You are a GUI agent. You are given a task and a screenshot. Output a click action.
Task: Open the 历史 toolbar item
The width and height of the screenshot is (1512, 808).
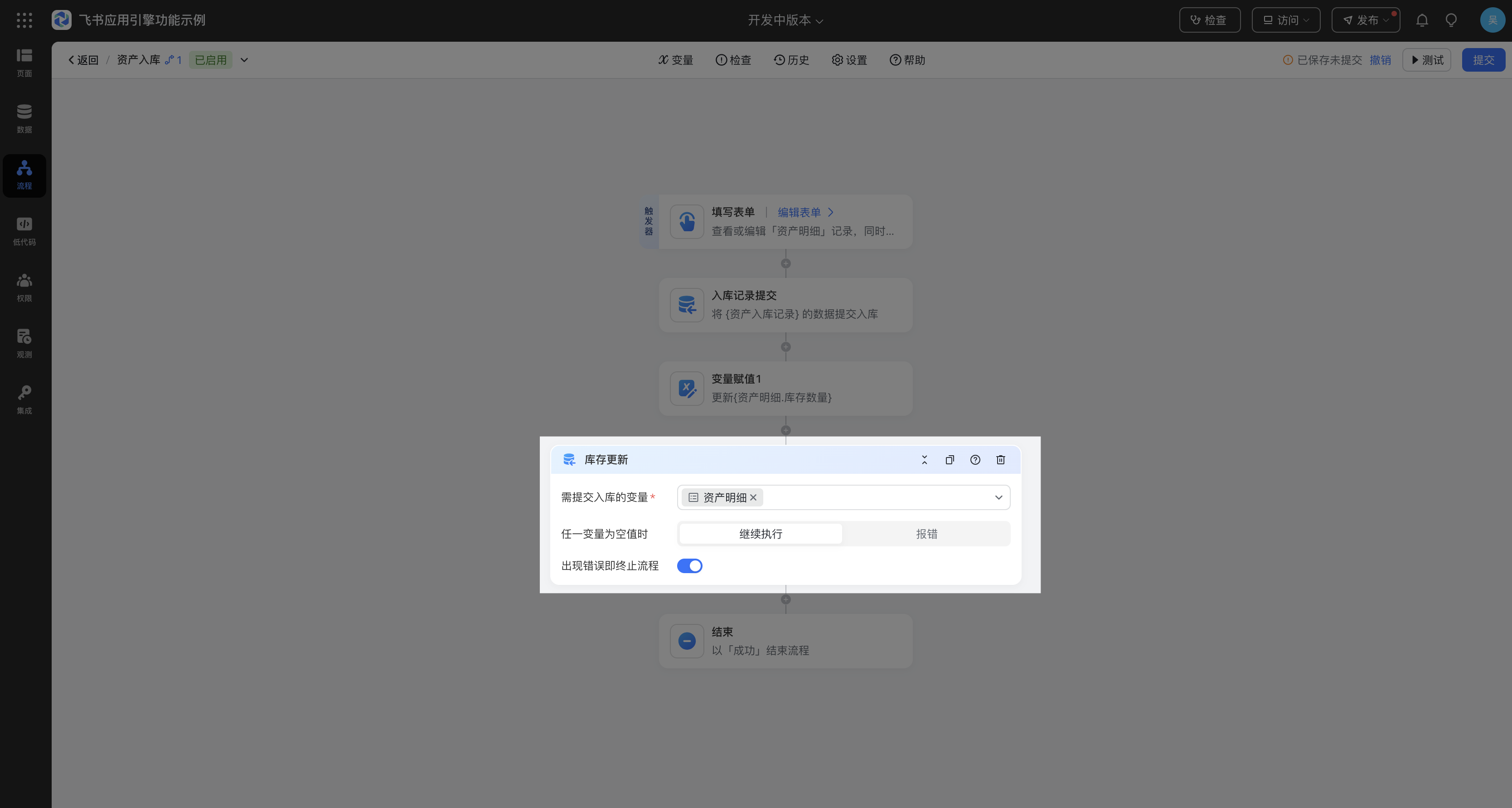pos(791,60)
